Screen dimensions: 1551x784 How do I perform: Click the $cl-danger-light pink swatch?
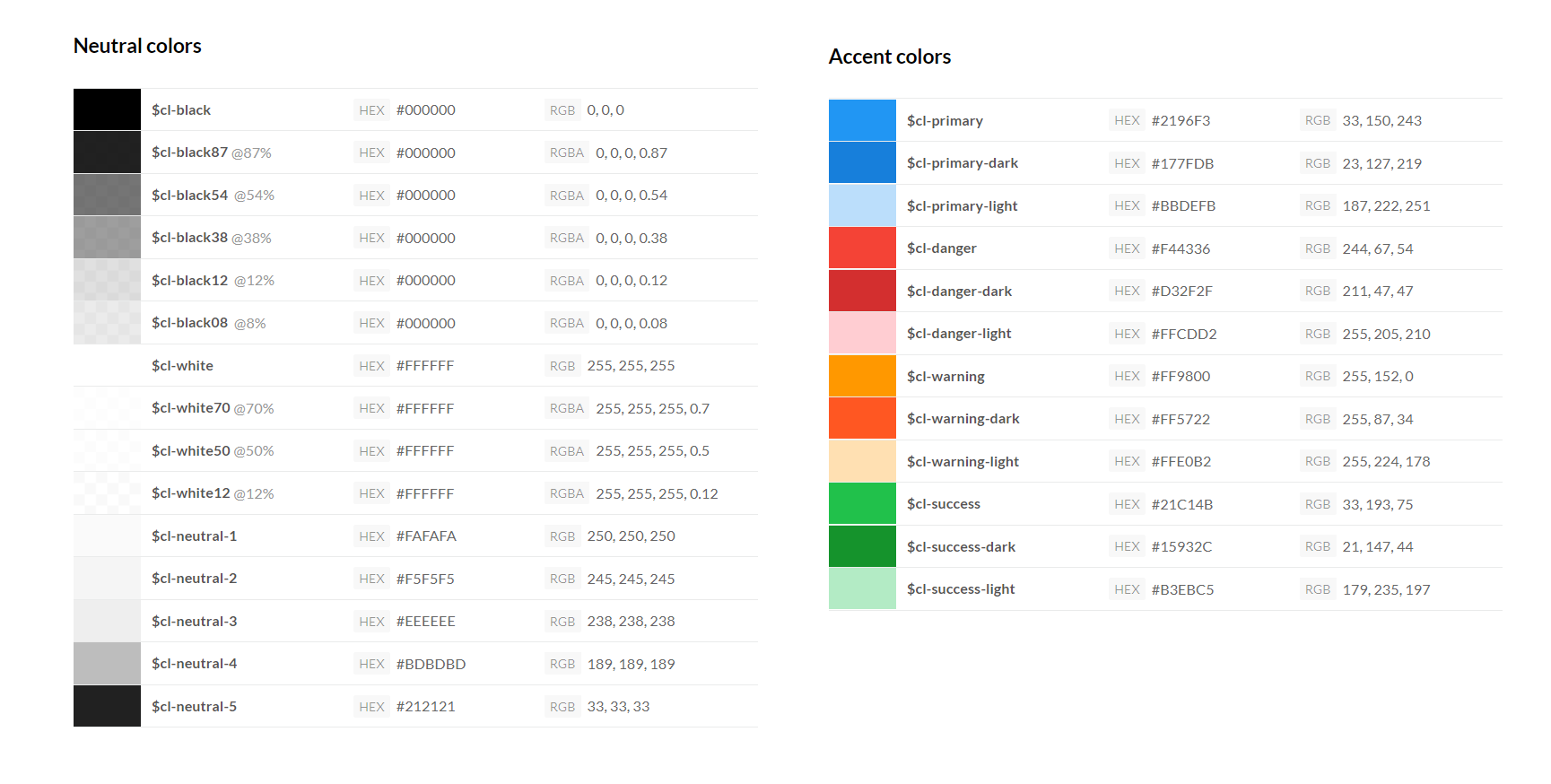point(861,334)
